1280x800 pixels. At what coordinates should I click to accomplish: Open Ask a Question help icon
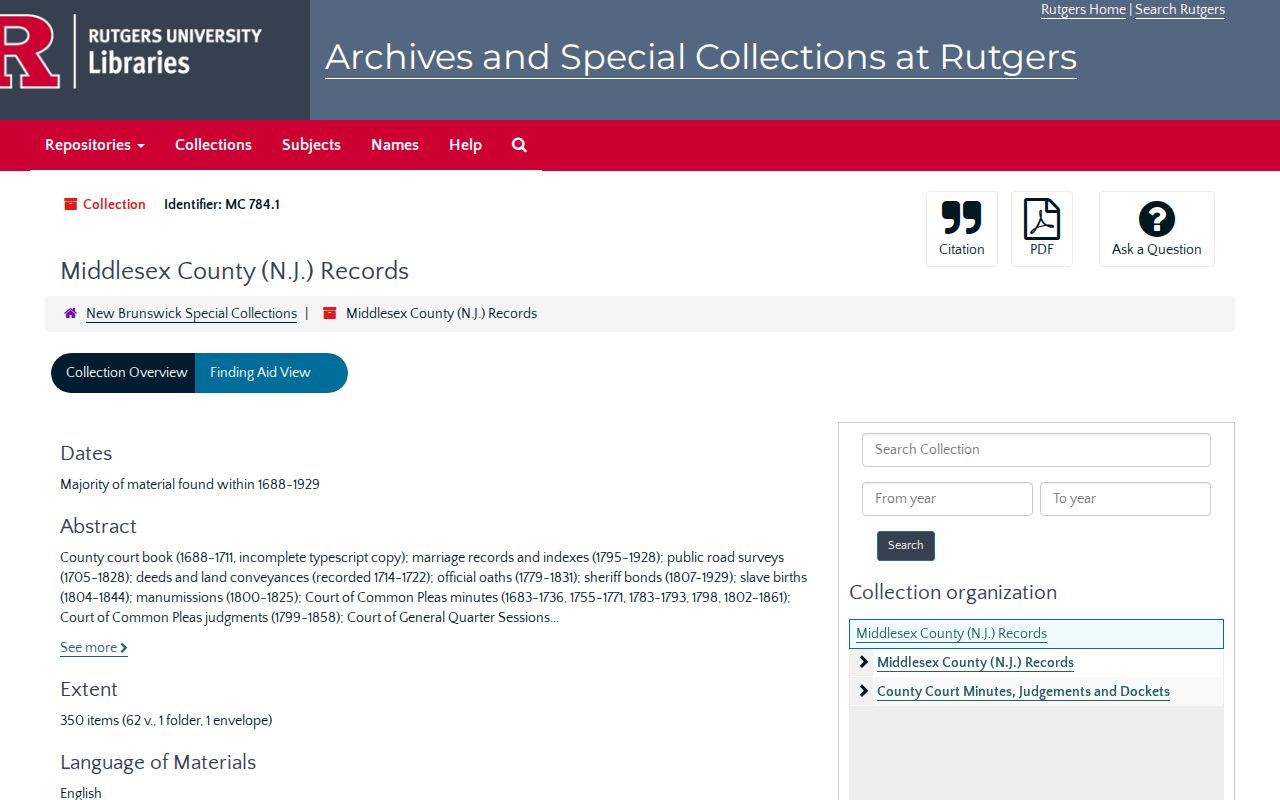coord(1157,219)
